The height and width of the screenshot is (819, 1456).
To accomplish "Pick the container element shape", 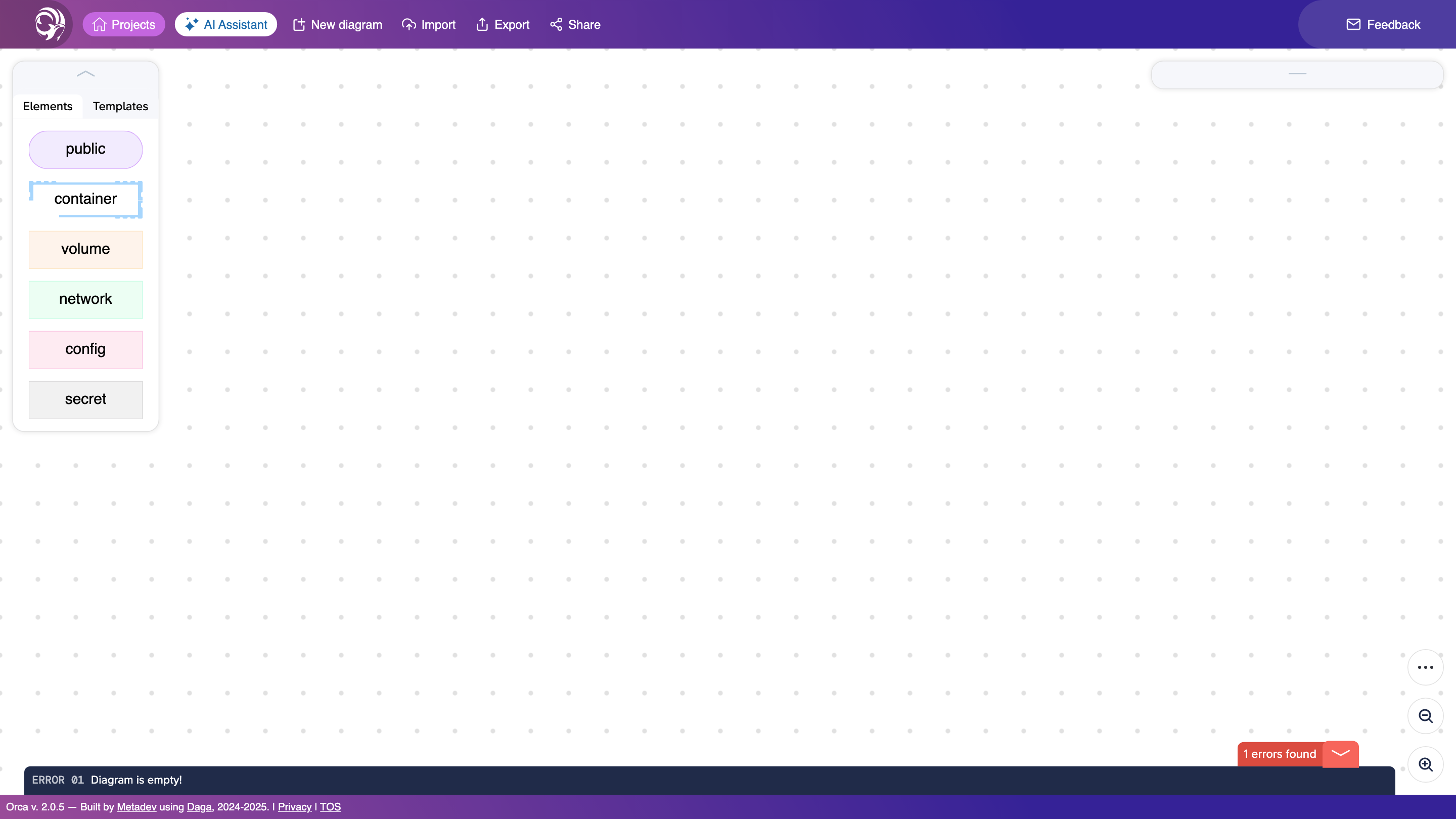I will (85, 199).
